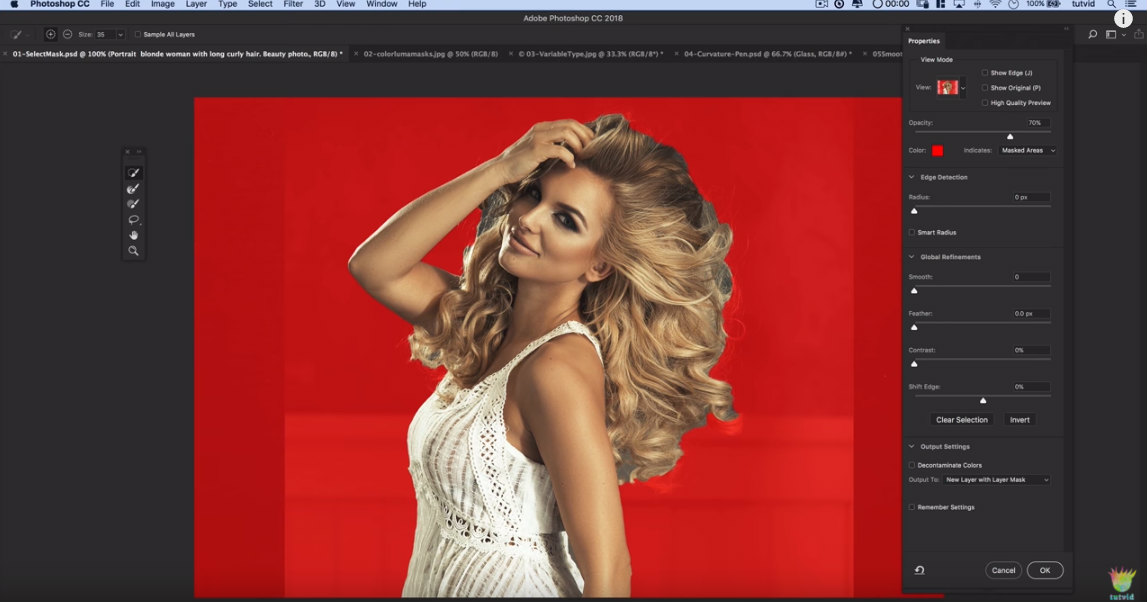The height and width of the screenshot is (602, 1147).
Task: Enable Show Edge (J) checkbox
Action: tap(985, 72)
